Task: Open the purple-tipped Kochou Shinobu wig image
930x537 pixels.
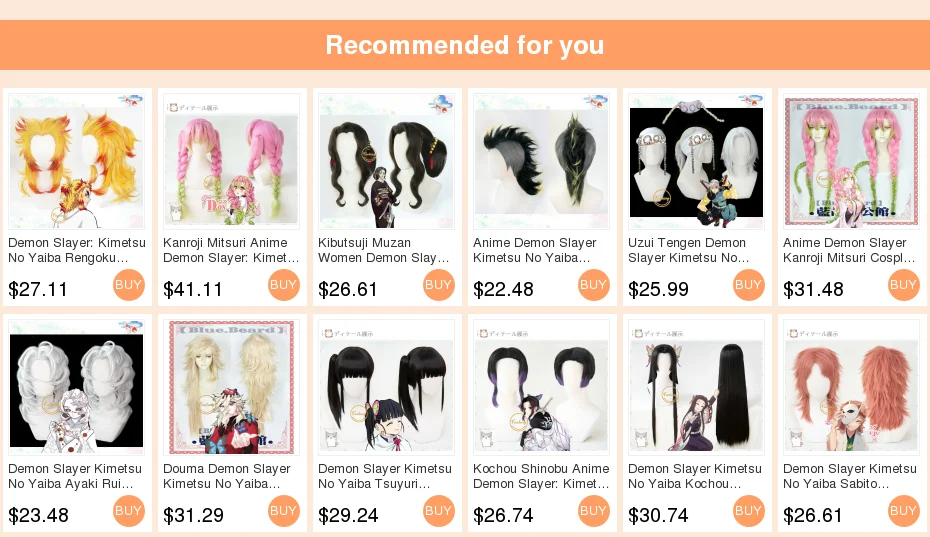Action: (542, 387)
